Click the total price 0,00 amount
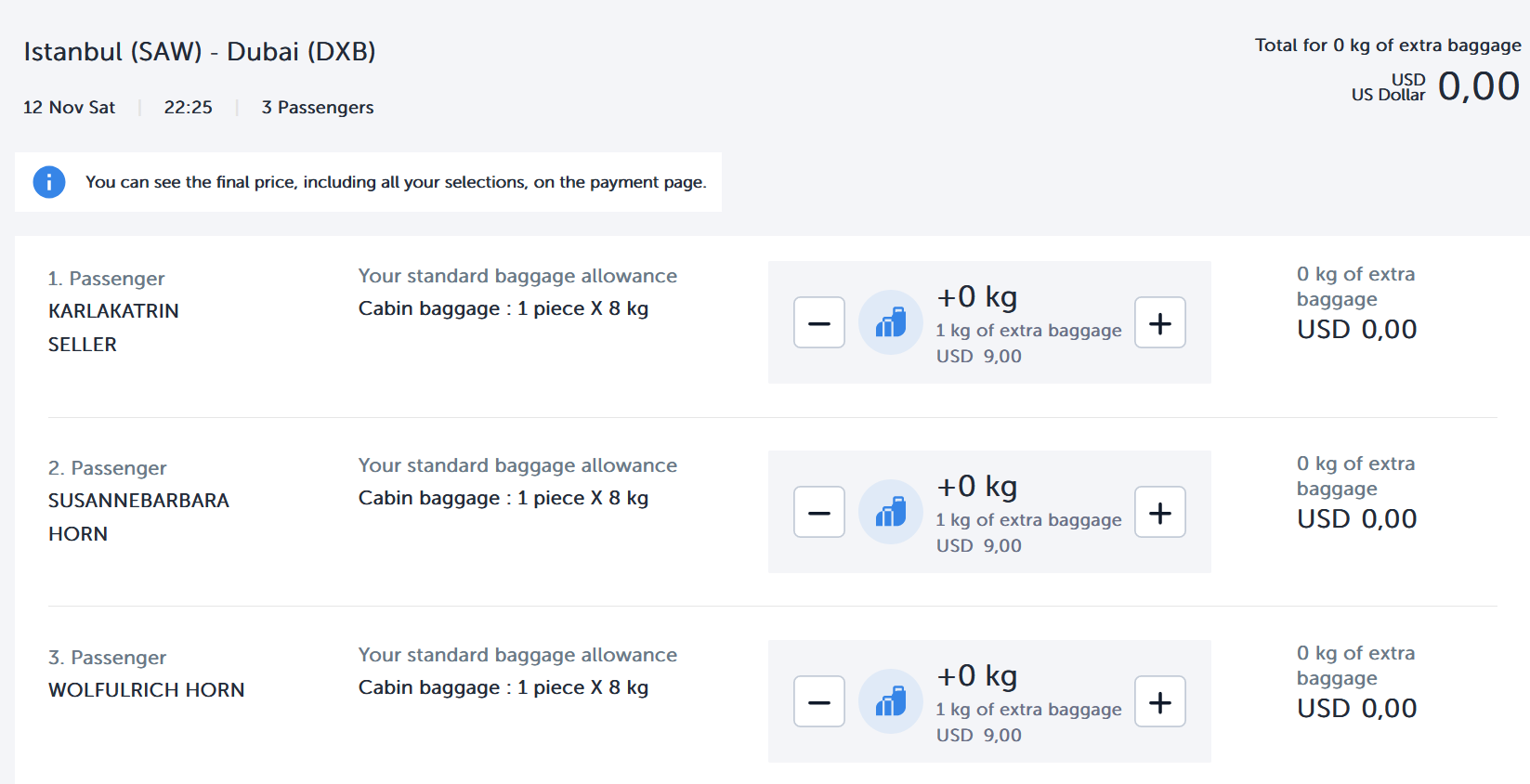1530x784 pixels. pyautogui.click(x=1478, y=86)
